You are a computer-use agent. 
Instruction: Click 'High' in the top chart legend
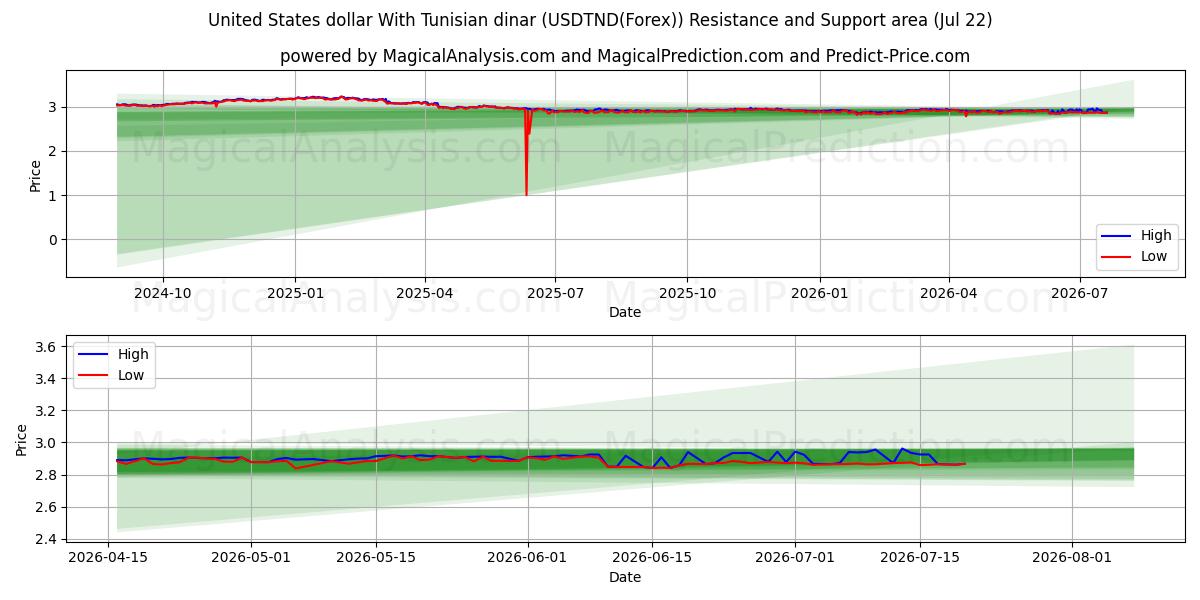tap(1156, 236)
